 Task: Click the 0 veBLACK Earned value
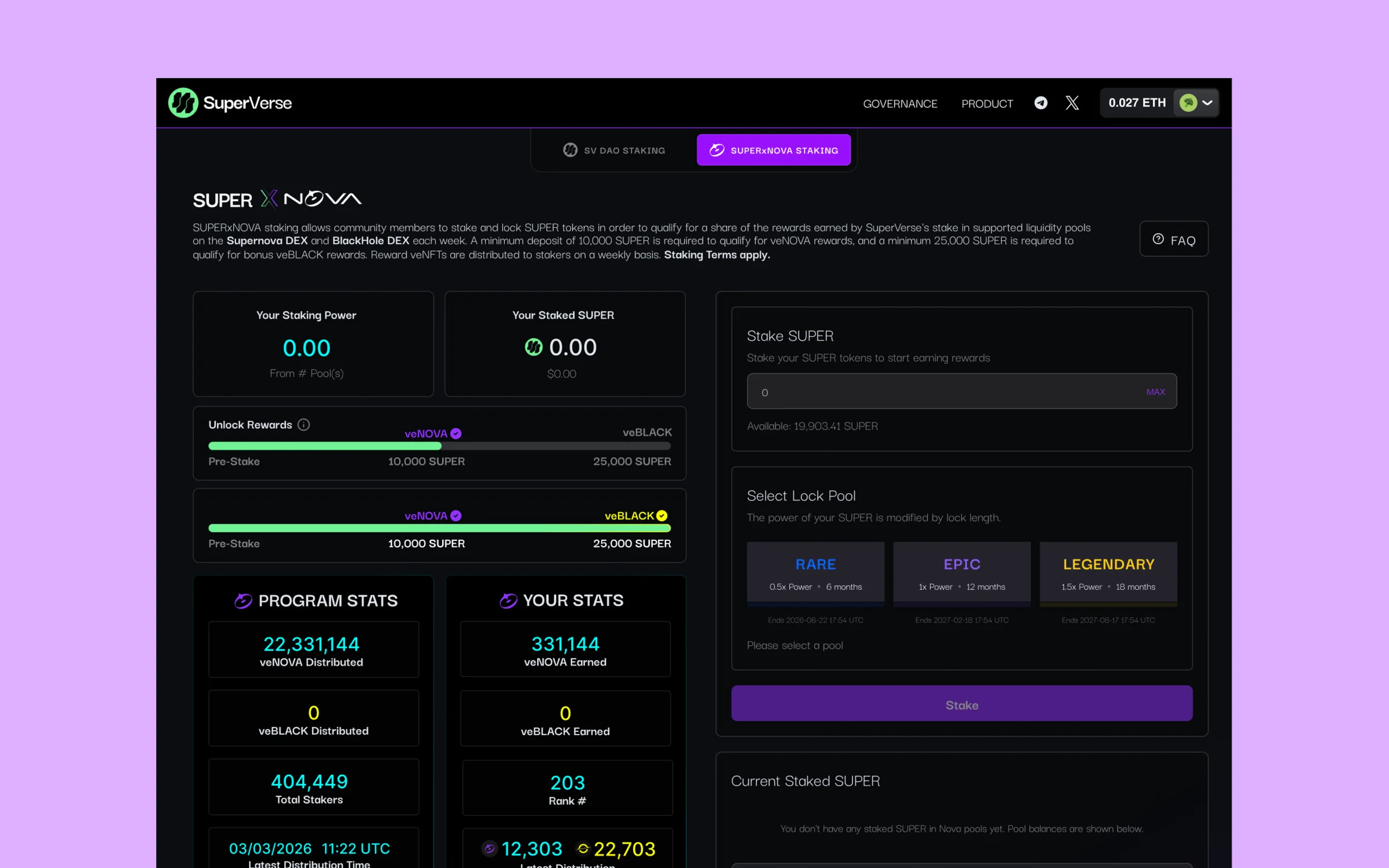[565, 713]
